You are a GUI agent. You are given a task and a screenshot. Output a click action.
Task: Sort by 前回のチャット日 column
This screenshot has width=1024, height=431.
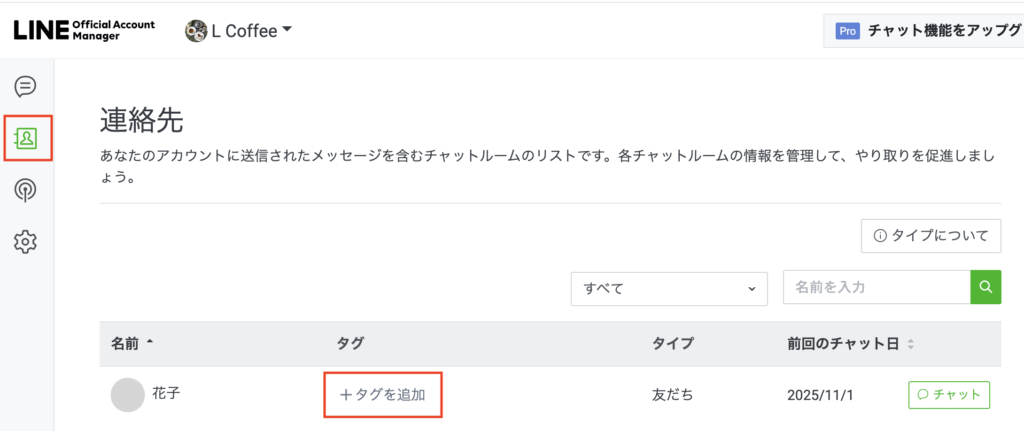pos(850,343)
